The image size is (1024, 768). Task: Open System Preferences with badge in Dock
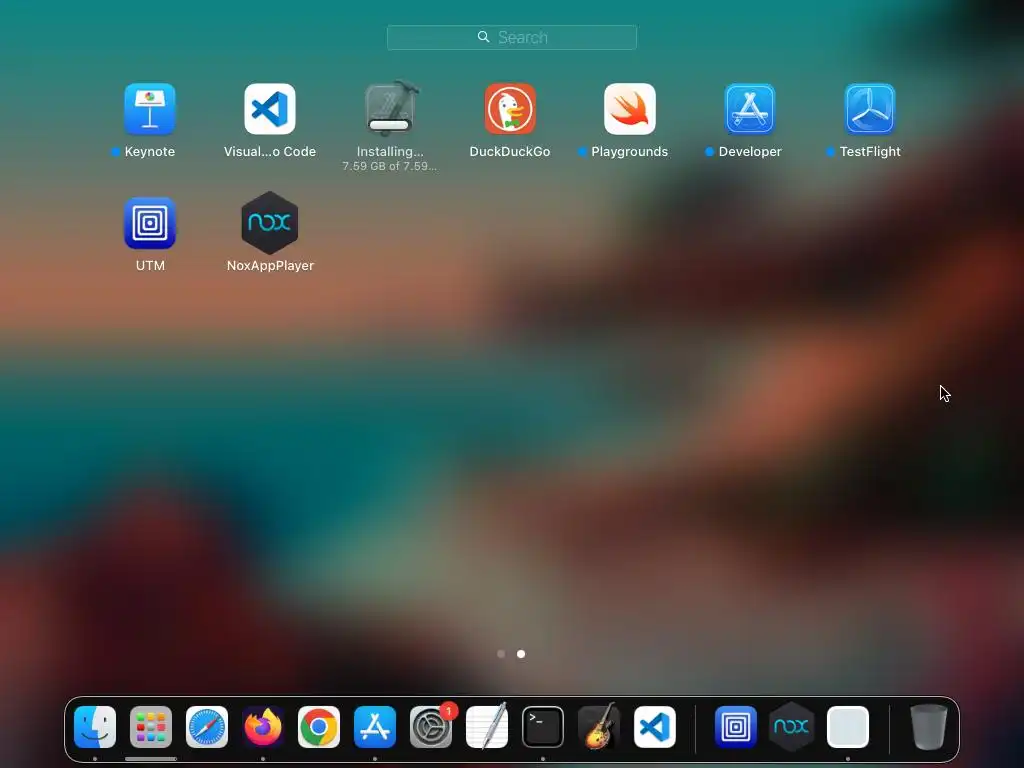click(431, 727)
